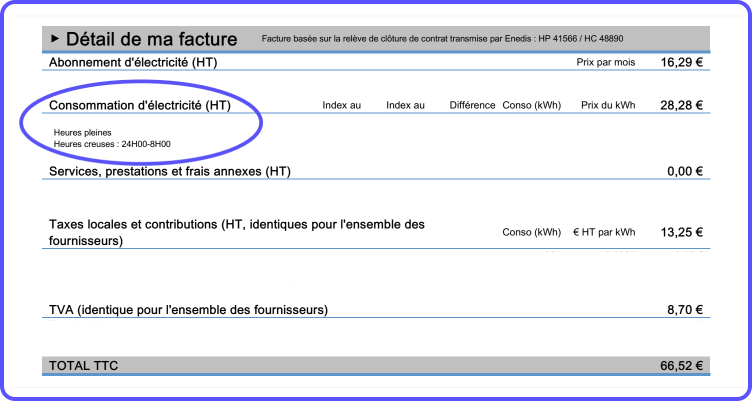The height and width of the screenshot is (401, 752).
Task: Click the 28,28 € consumption amount
Action: point(682,105)
